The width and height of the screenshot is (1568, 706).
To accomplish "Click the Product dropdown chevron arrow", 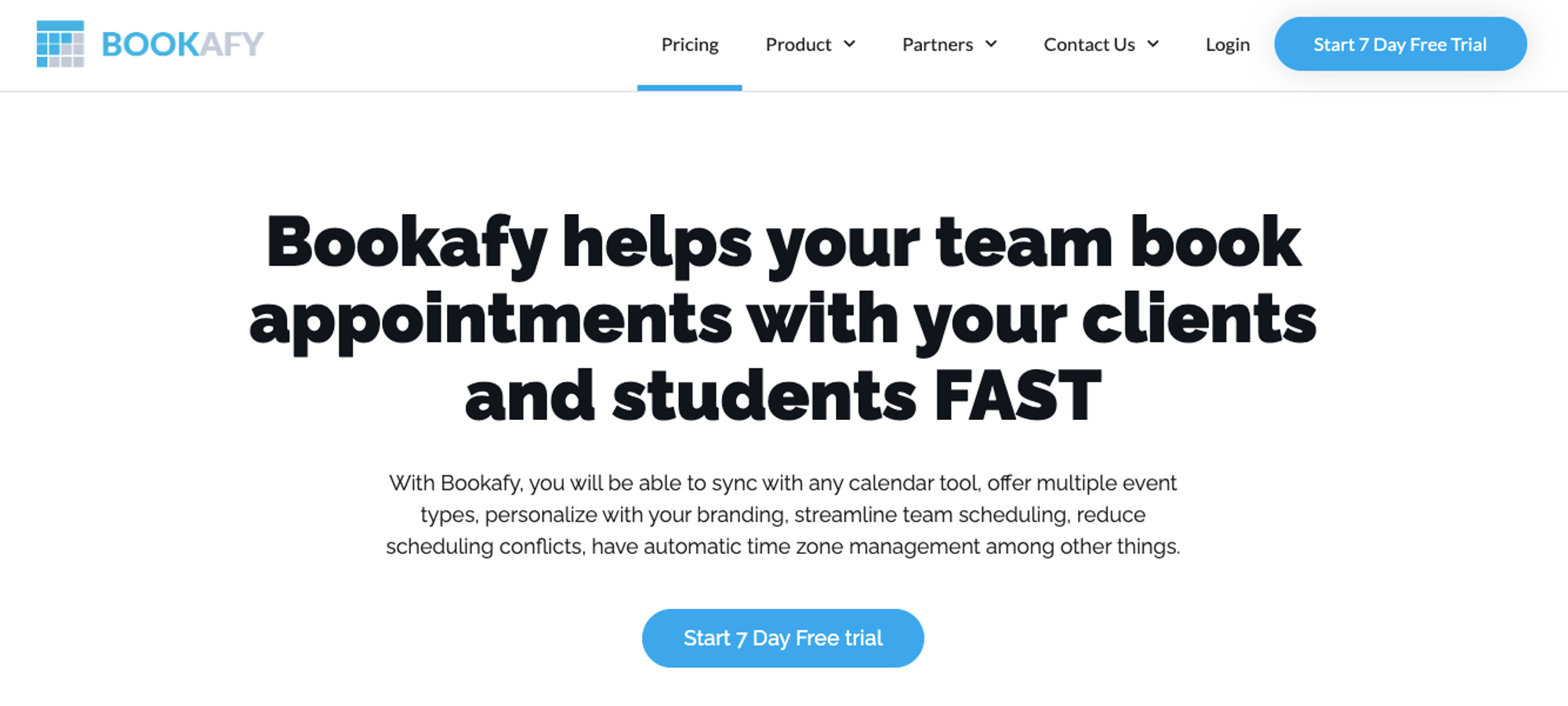I will click(x=851, y=45).
